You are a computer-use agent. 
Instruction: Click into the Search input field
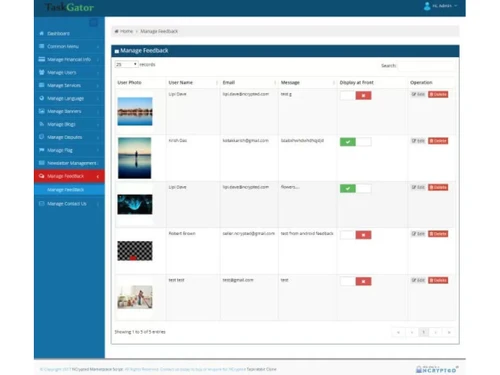(427, 66)
